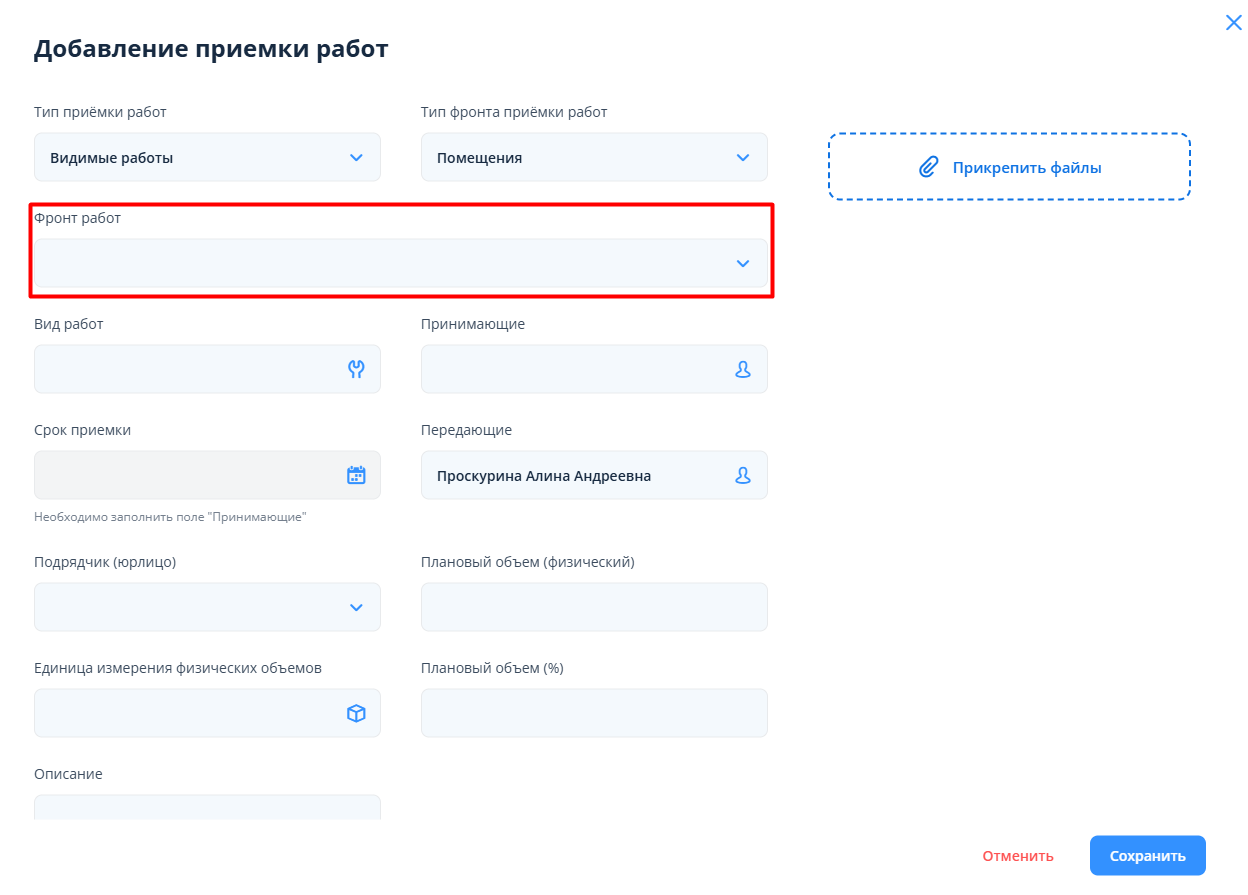Expand the Фронт работ dropdown
Image resolution: width=1248 pixels, height=895 pixels.
742,263
